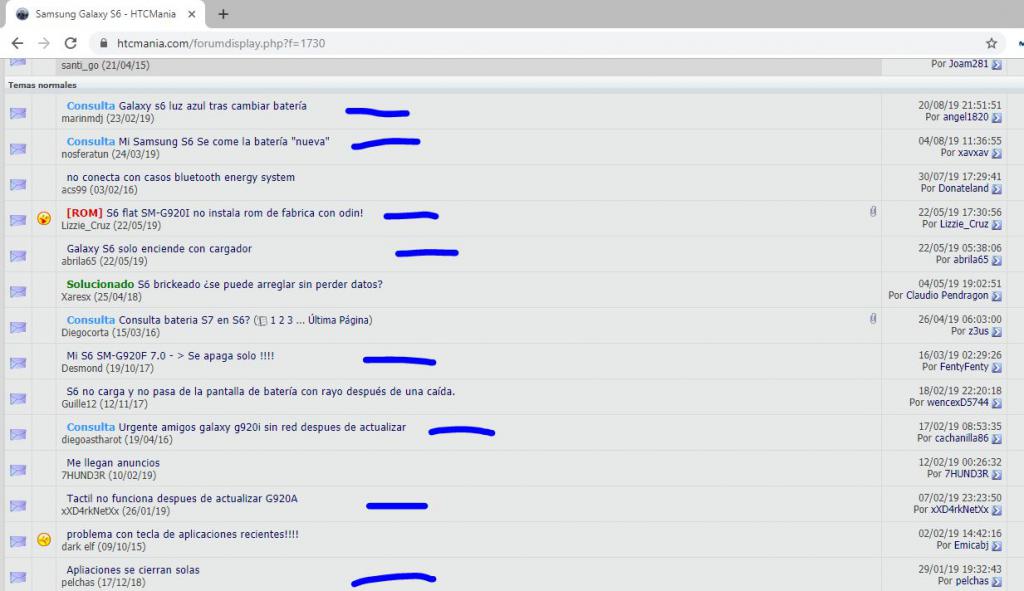Open a new browser tab
Screen dimensions: 1024x591
[x=223, y=14]
